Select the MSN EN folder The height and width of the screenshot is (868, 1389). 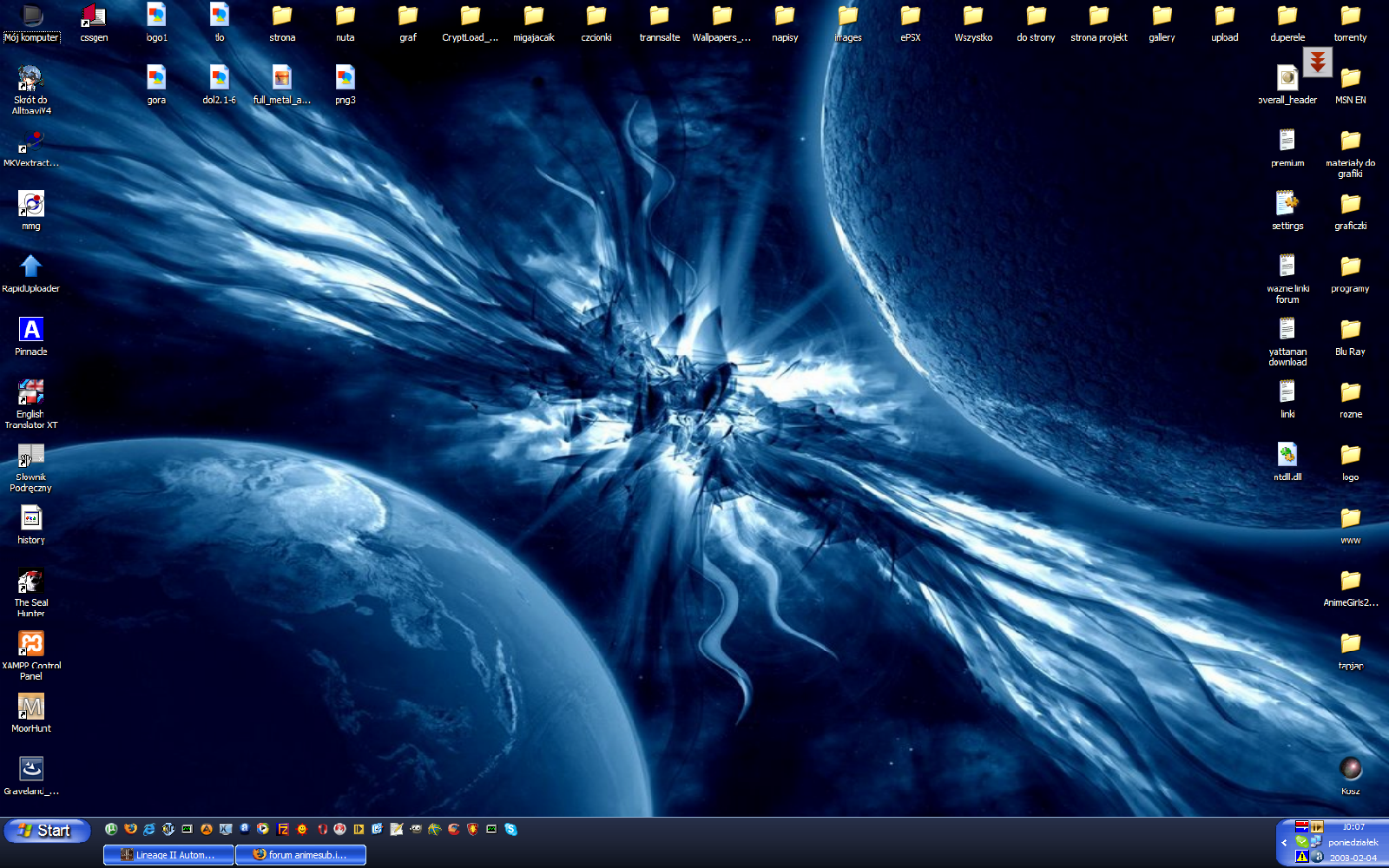tap(1350, 85)
